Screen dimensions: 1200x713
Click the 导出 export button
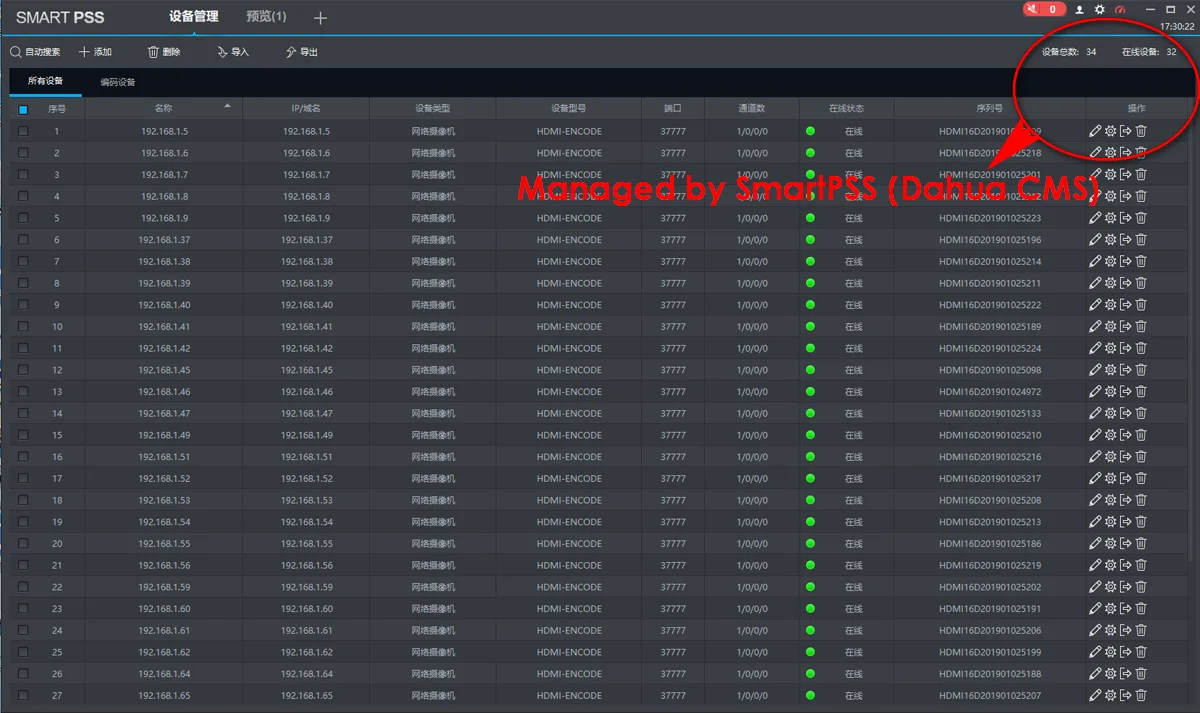302,52
